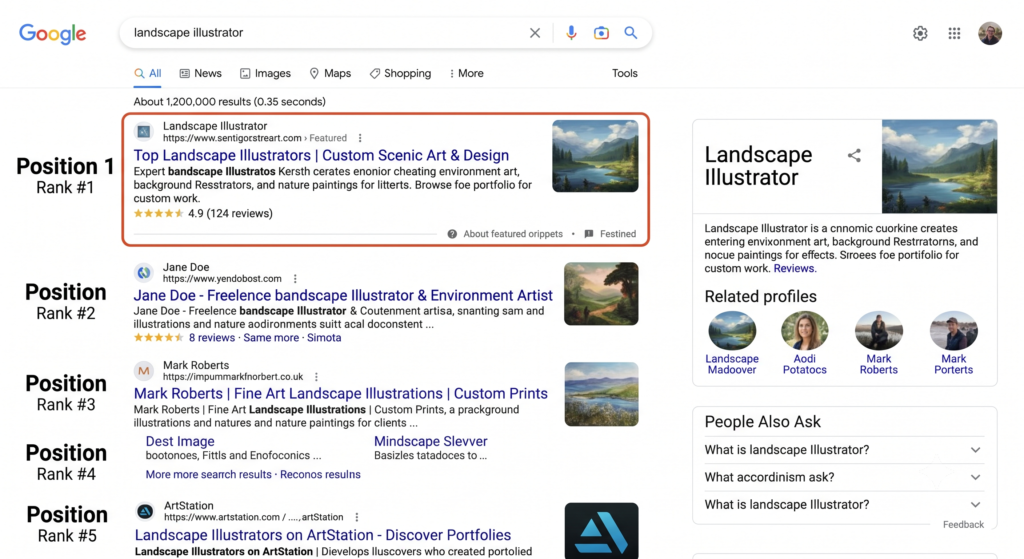1024x559 pixels.
Task: Open the account profile avatar
Action: coord(990,33)
